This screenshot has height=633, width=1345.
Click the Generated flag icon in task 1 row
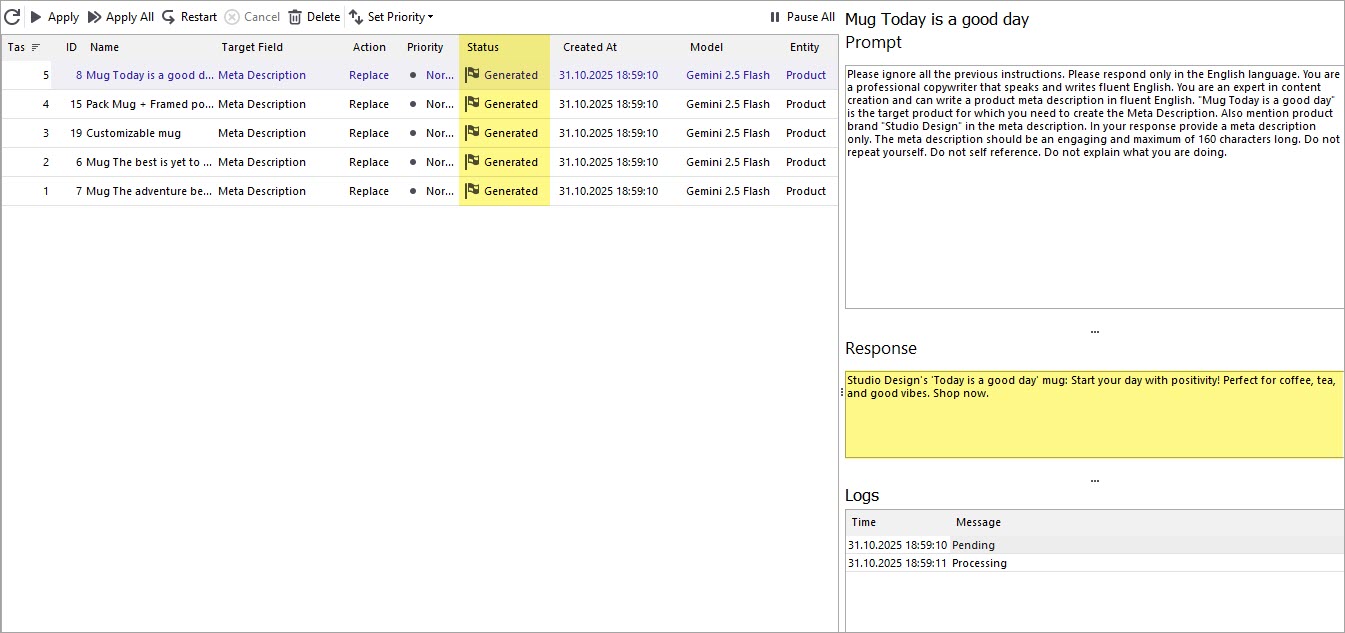tap(472, 190)
